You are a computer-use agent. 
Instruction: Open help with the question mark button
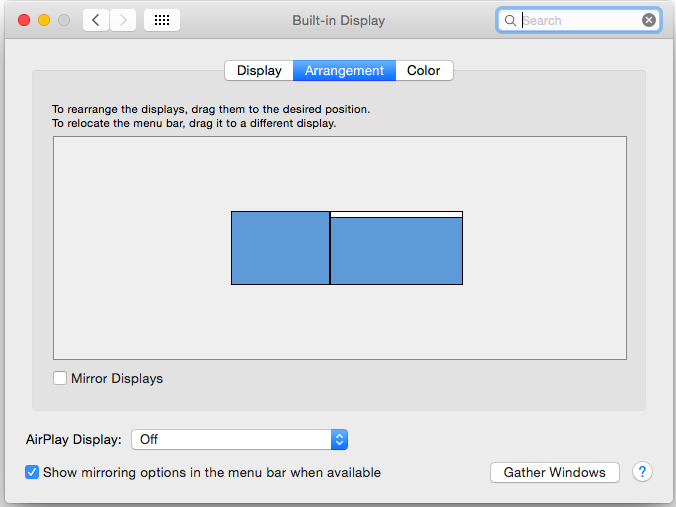click(x=643, y=472)
